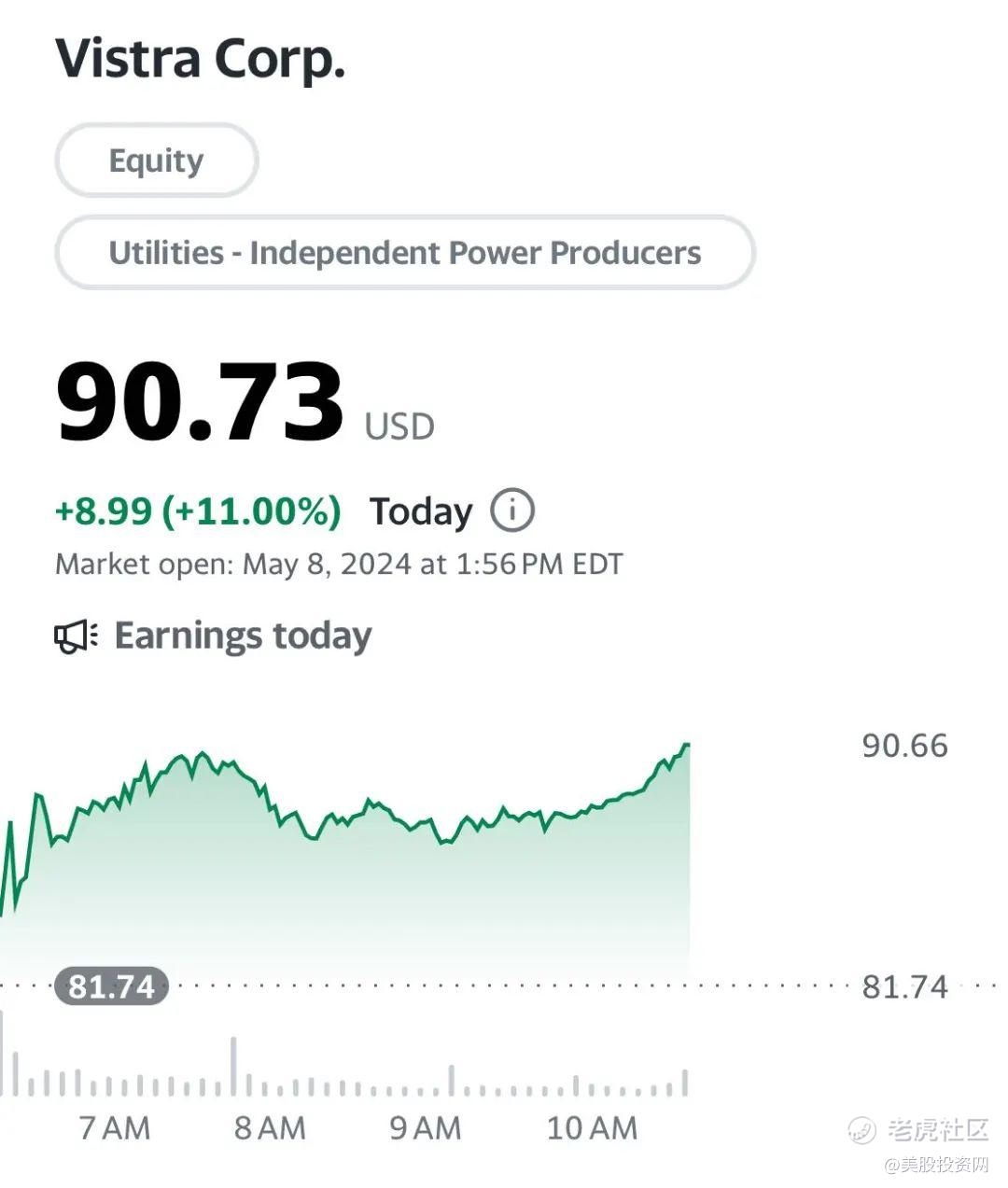Click the 7 AM time axis label
The height and width of the screenshot is (1188, 1008).
pos(114,1127)
